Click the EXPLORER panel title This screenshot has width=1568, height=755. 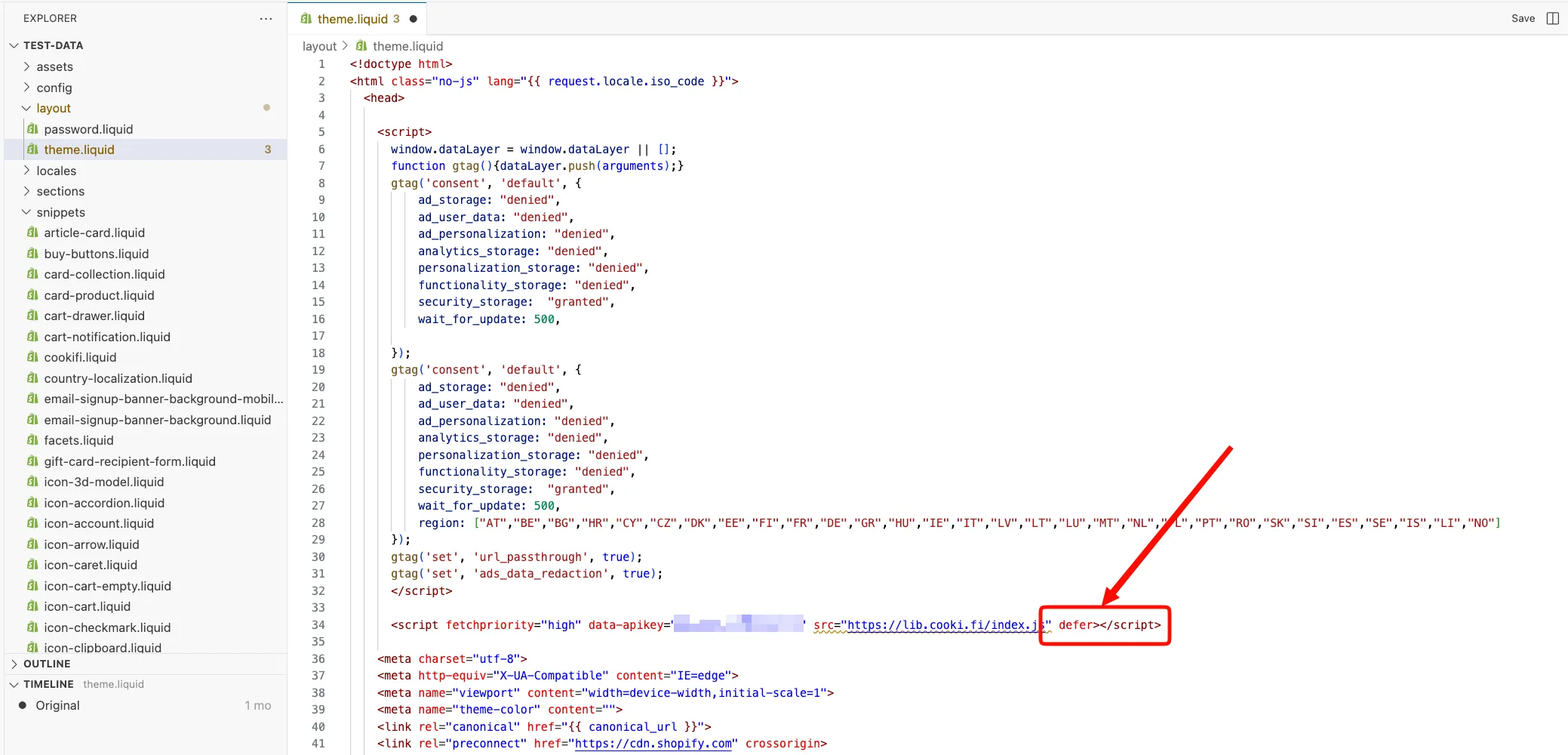[x=50, y=18]
